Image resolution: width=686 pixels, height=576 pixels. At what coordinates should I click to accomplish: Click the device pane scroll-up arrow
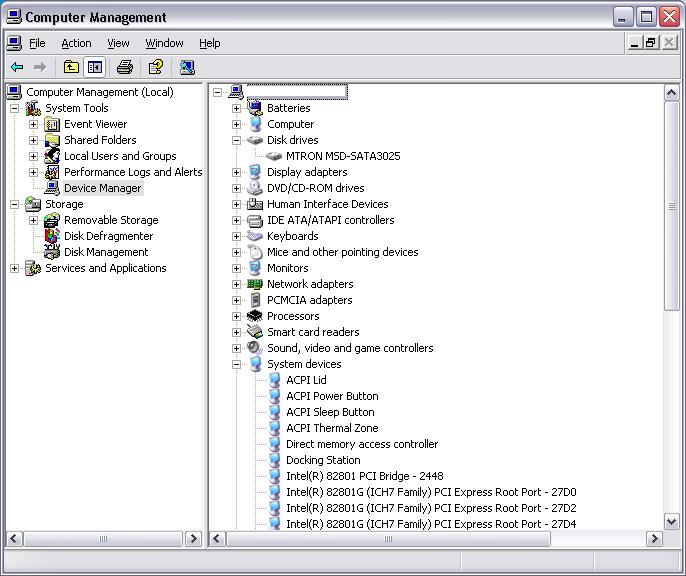click(x=672, y=93)
